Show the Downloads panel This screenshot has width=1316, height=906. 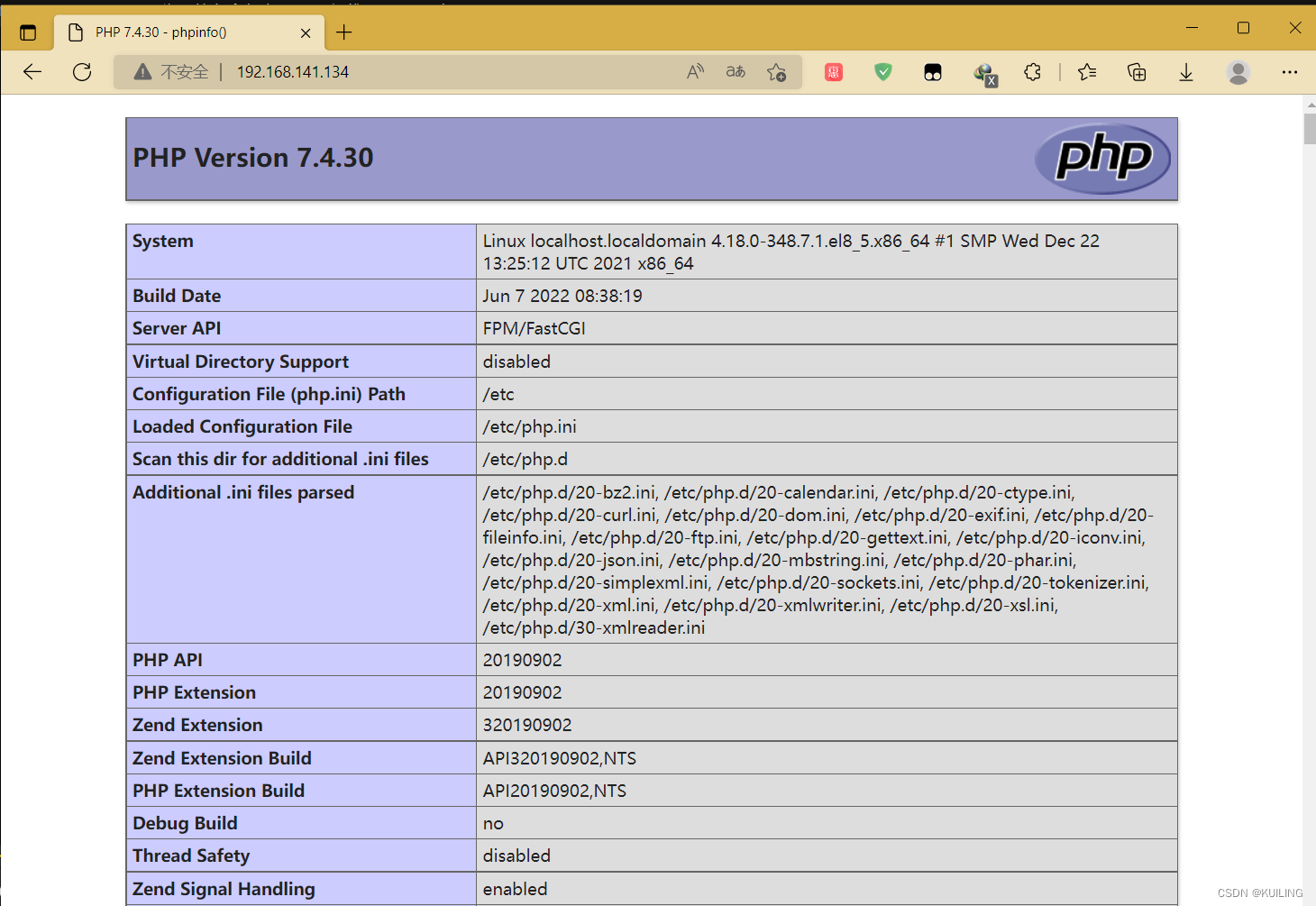[1186, 72]
